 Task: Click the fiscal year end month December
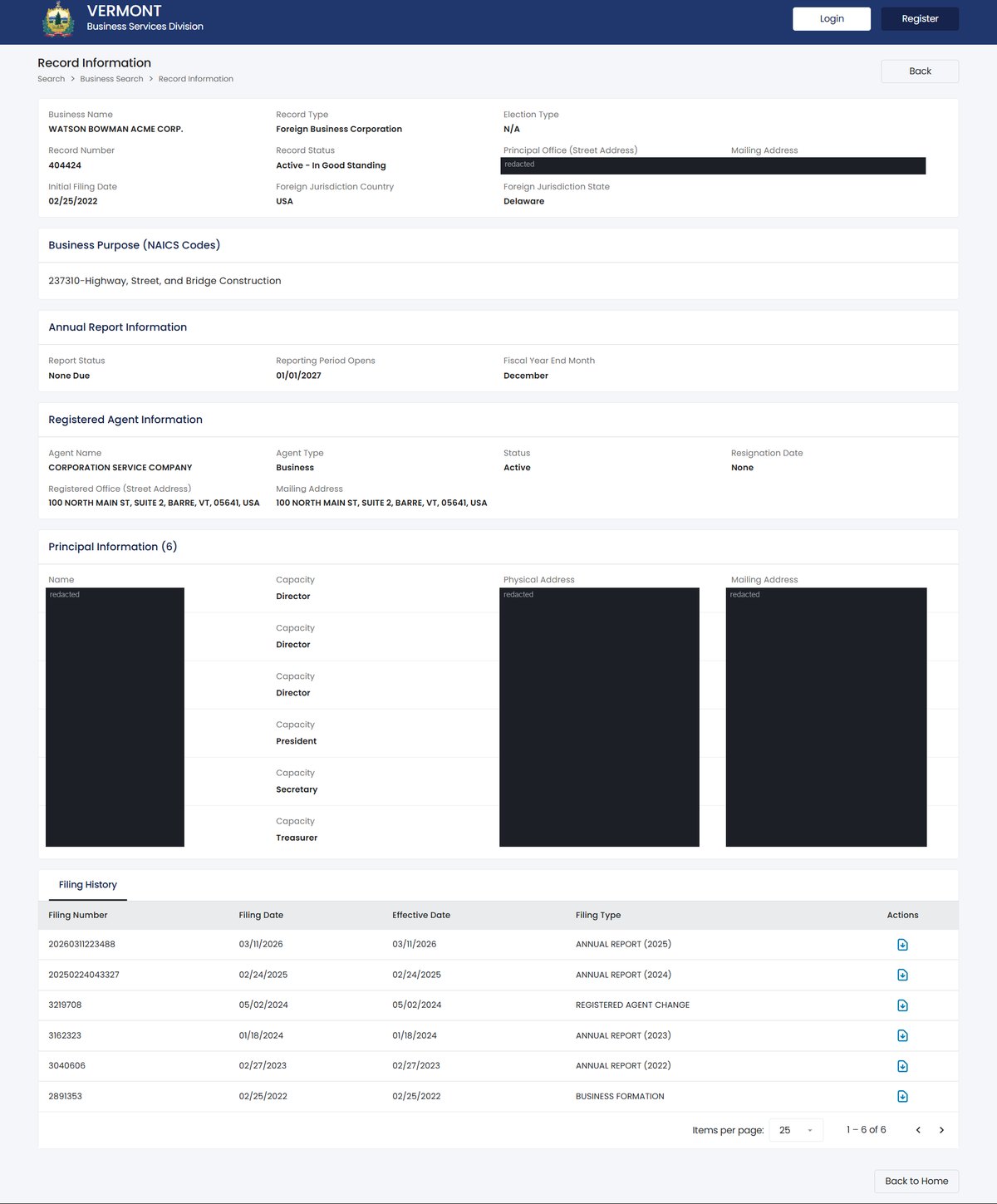[x=526, y=376]
